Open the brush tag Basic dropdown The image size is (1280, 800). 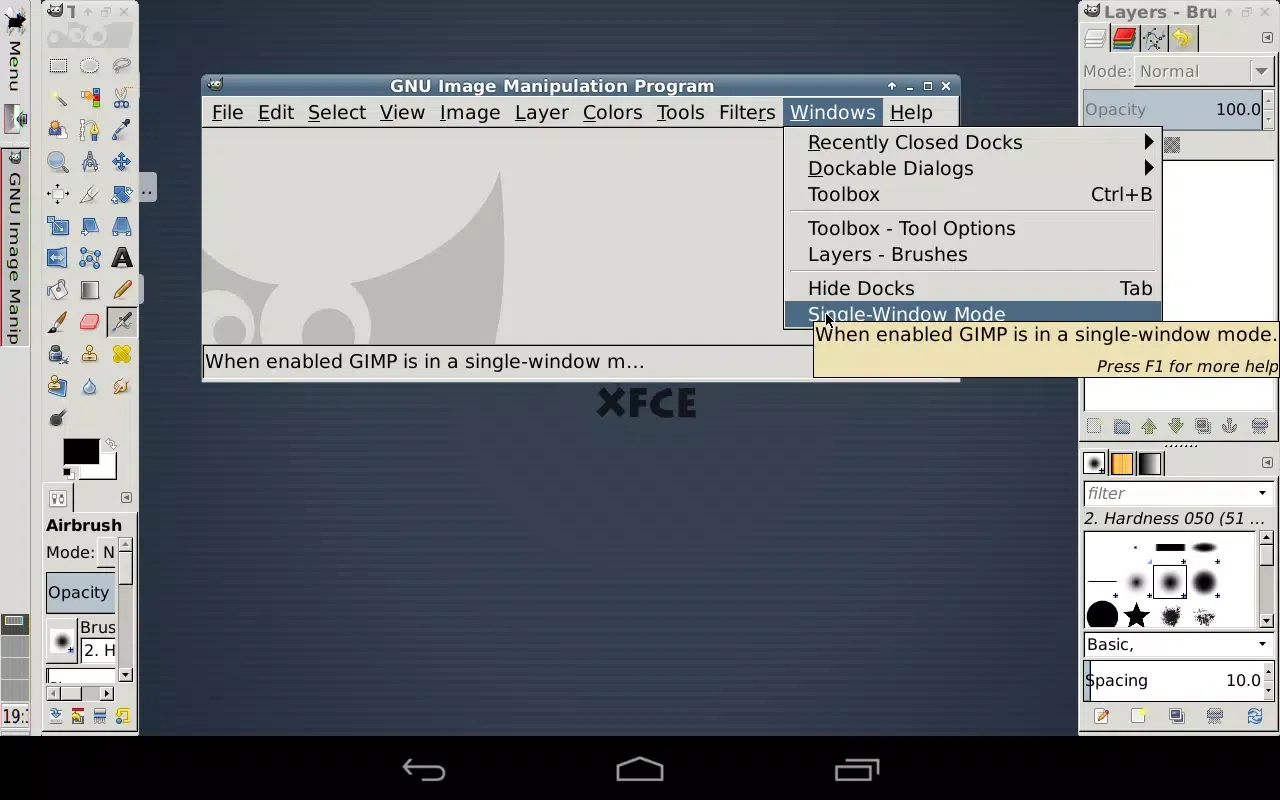click(x=1178, y=644)
